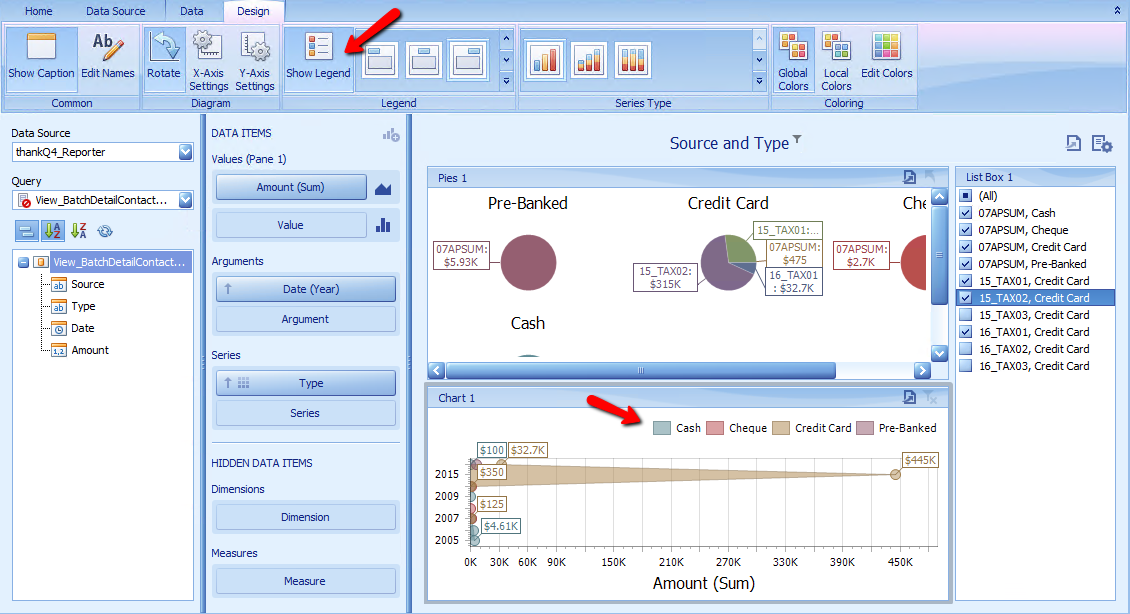Click the empty Series placeholder
Image resolution: width=1130 pixels, height=614 pixels.
[306, 414]
